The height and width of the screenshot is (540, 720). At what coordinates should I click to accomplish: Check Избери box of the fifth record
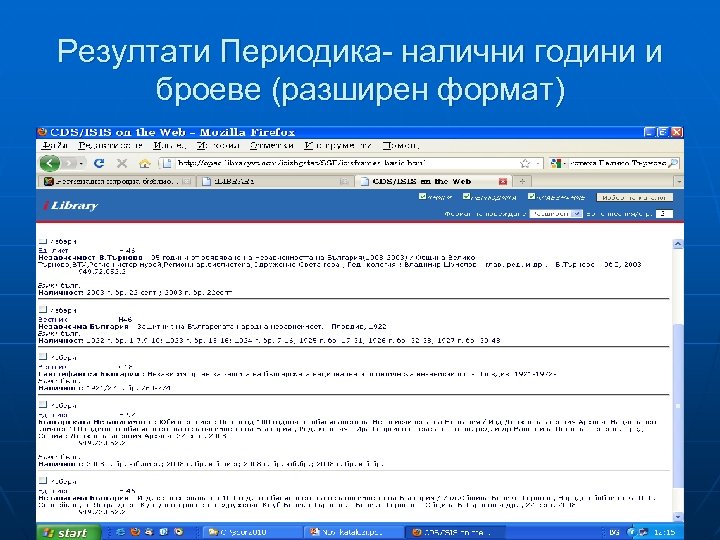[x=43, y=481]
